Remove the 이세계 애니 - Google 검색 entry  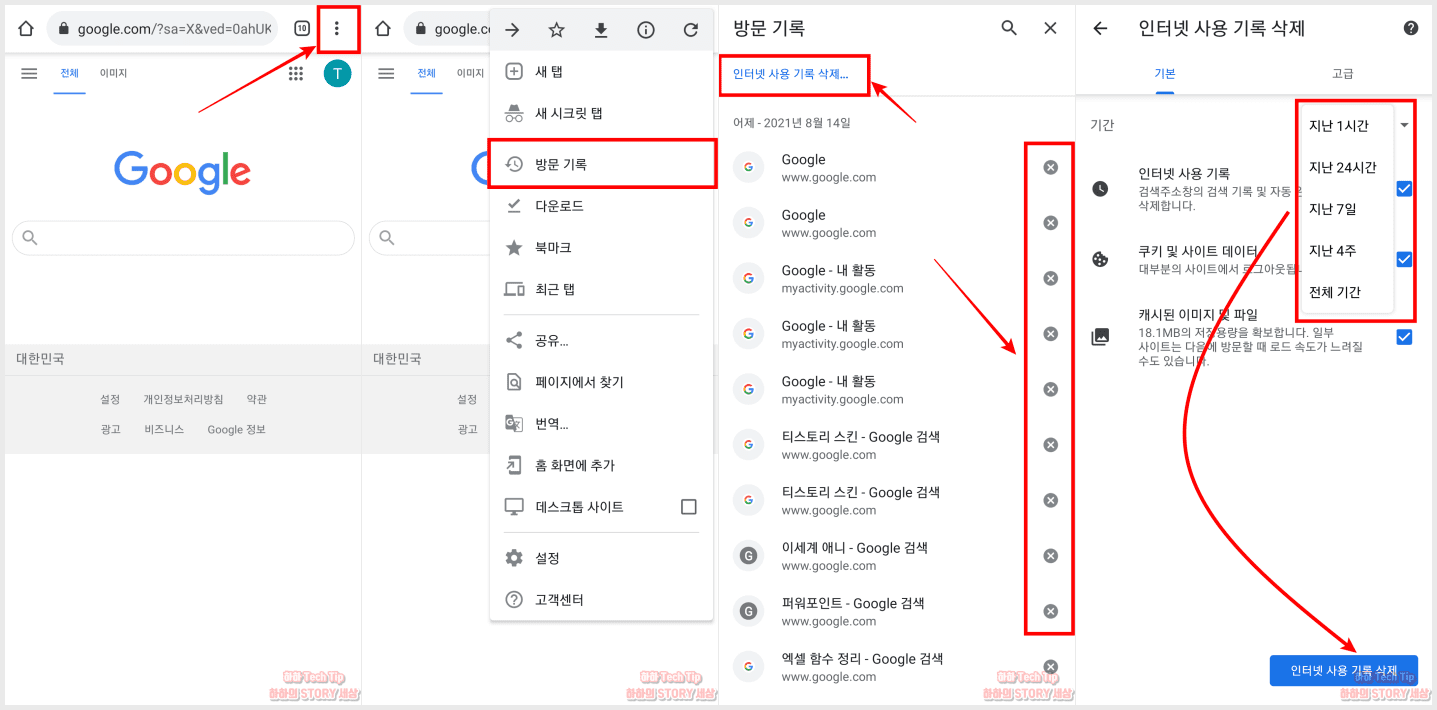click(x=1050, y=556)
